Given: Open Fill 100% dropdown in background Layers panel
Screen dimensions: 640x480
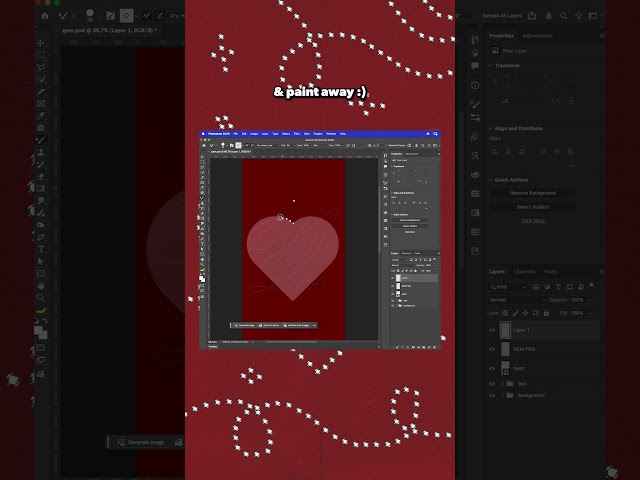Looking at the screenshot, I should click(x=589, y=313).
